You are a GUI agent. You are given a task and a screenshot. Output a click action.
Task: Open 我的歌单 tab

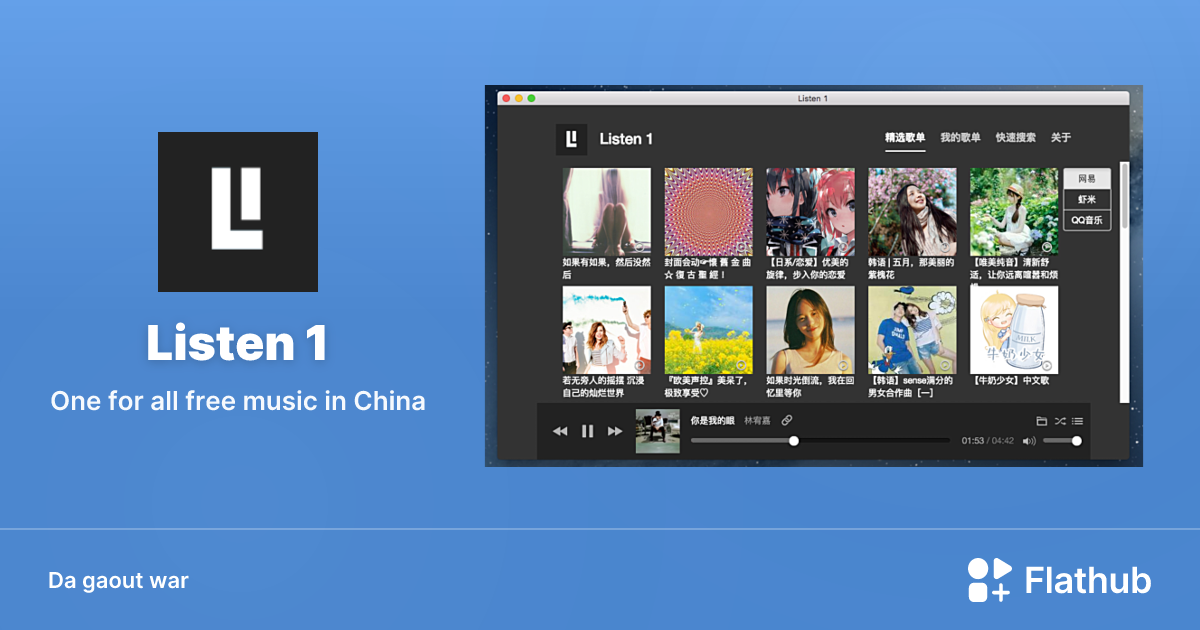960,138
